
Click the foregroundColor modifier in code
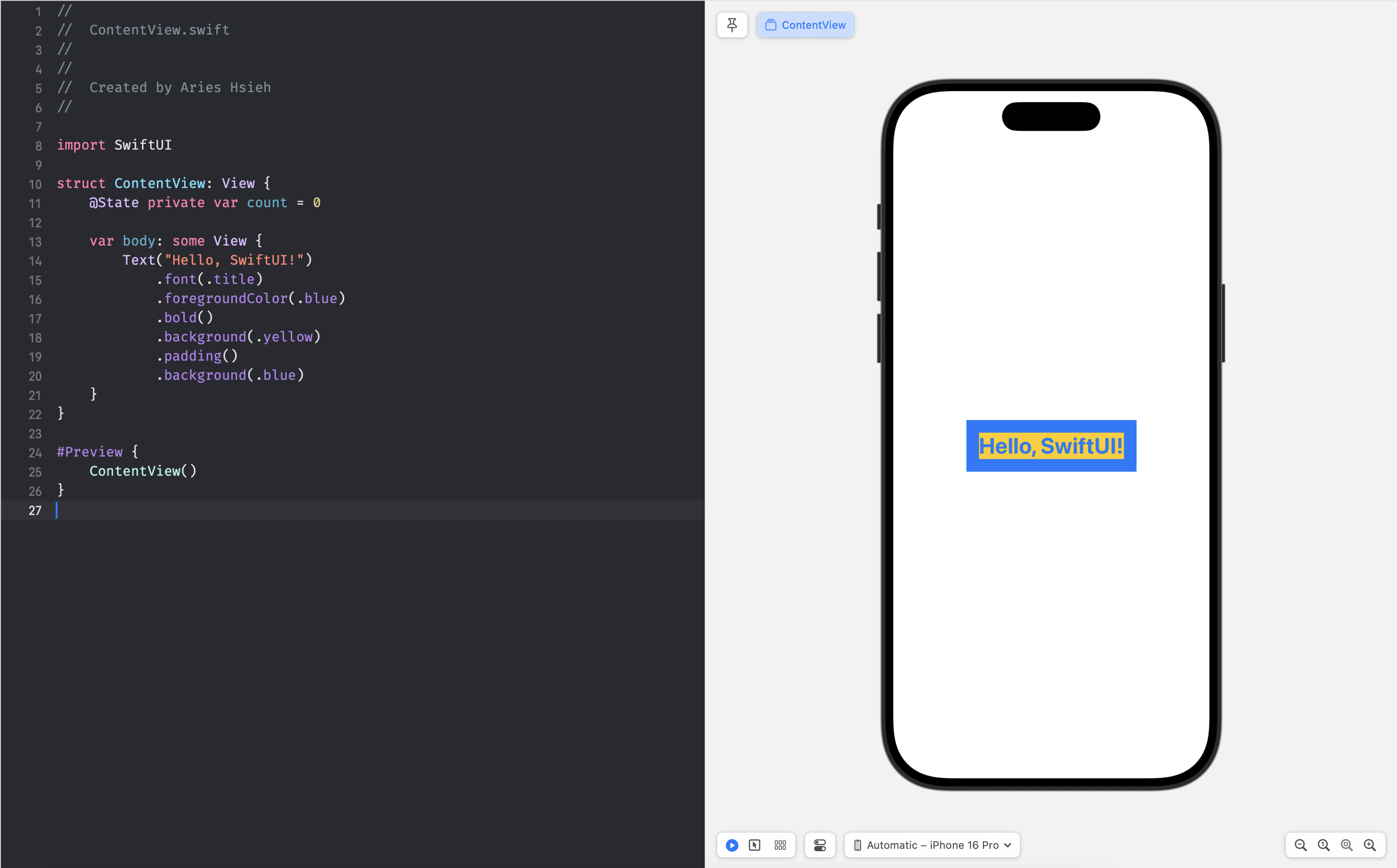point(225,298)
